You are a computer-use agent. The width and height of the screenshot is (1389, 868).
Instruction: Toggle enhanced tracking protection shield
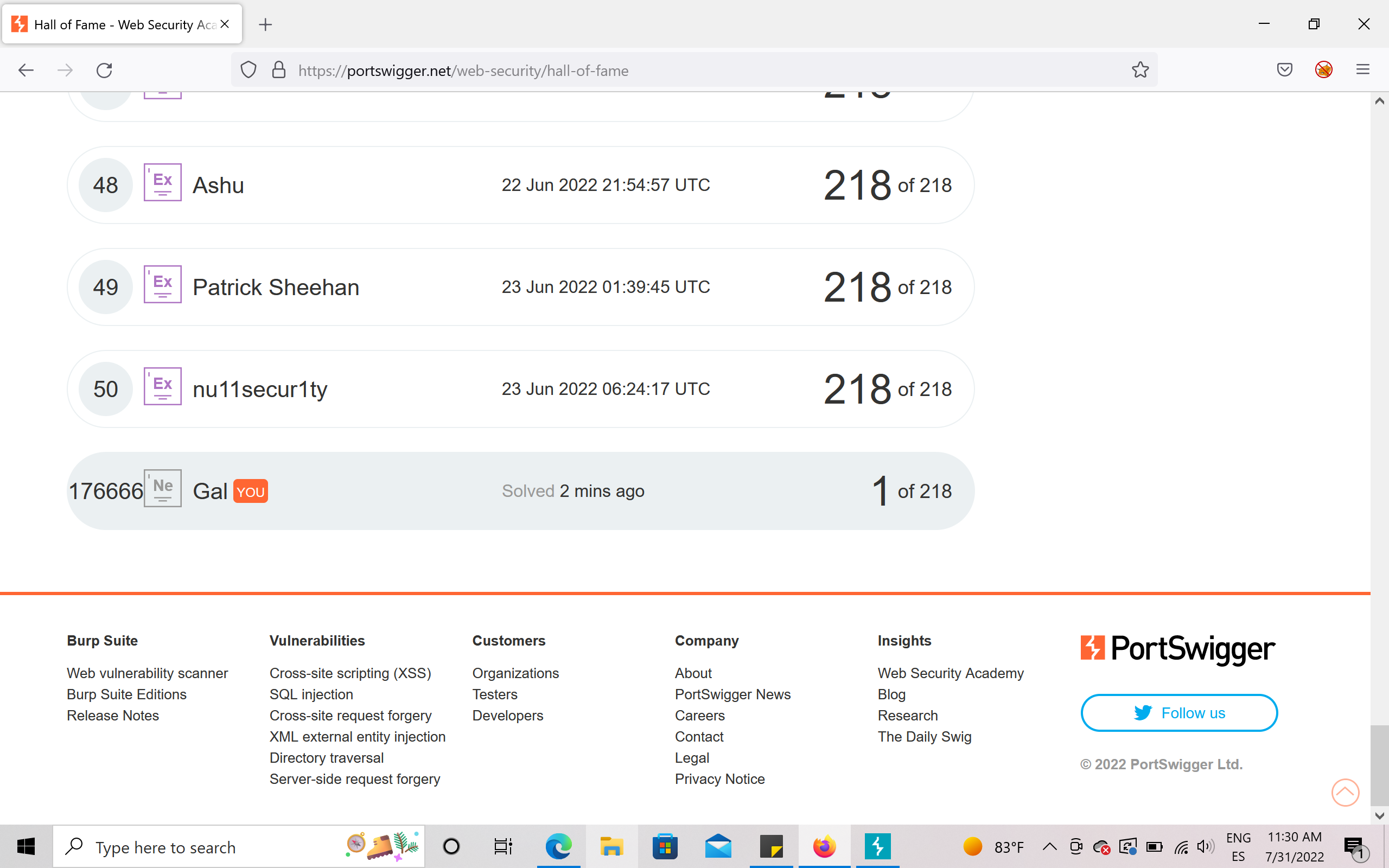point(249,69)
